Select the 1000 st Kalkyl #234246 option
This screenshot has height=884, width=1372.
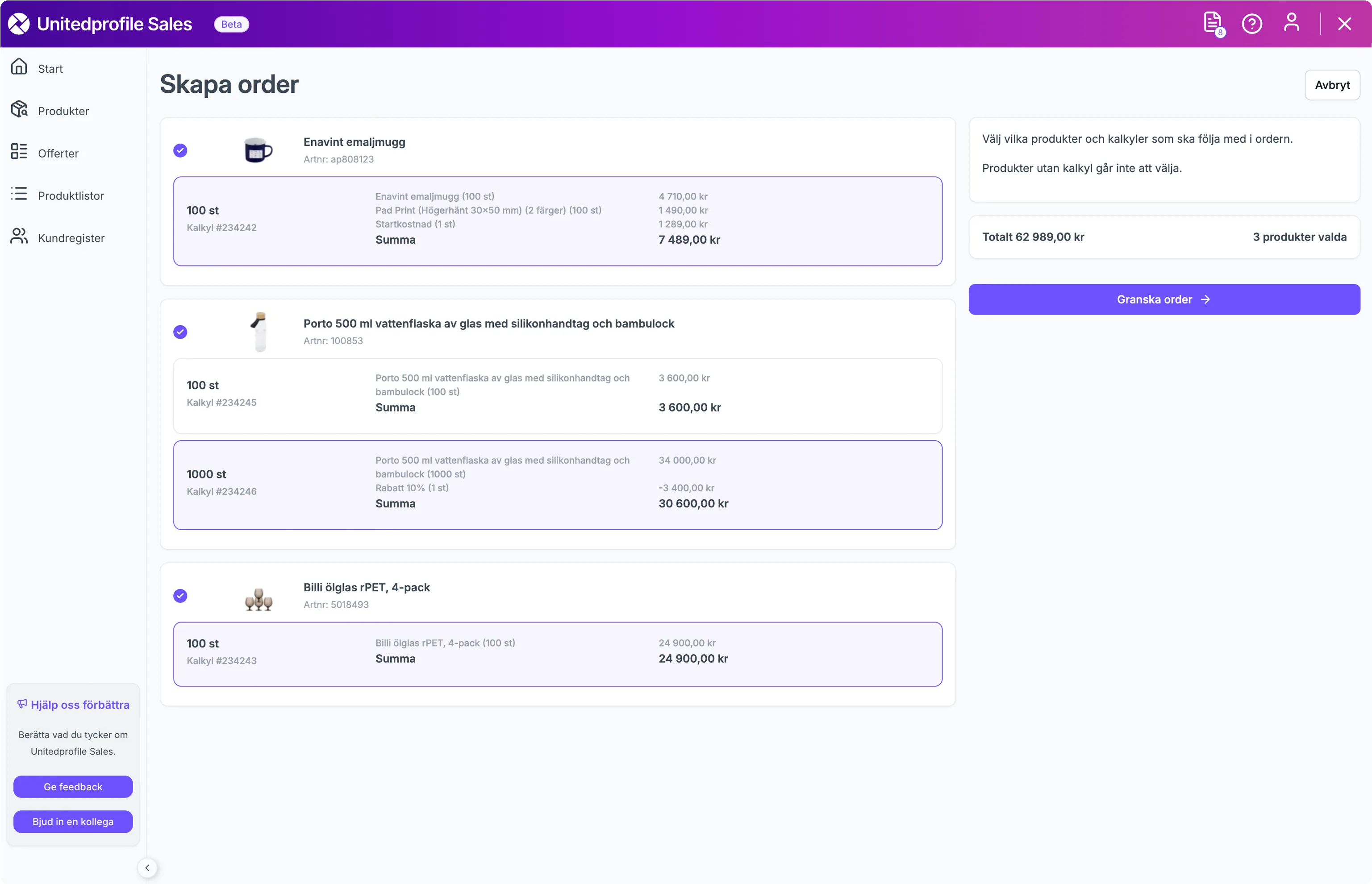(557, 485)
